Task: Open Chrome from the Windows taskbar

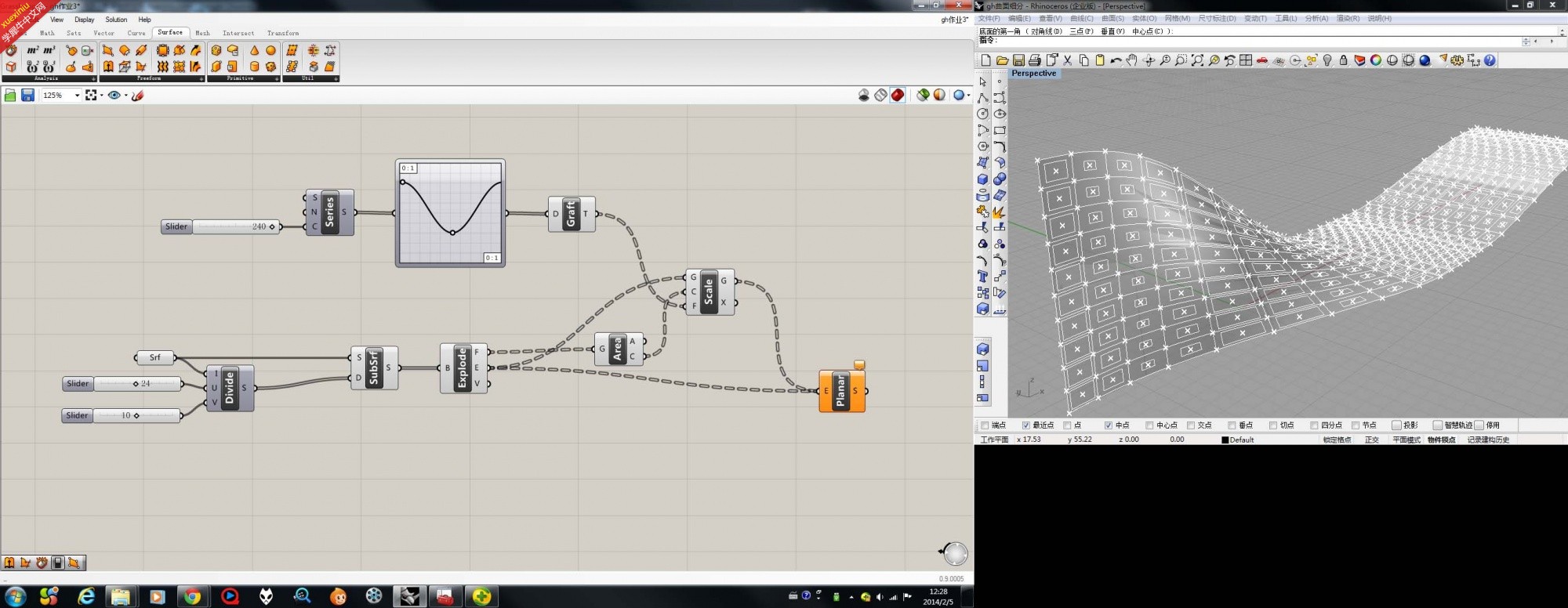Action: (192, 596)
